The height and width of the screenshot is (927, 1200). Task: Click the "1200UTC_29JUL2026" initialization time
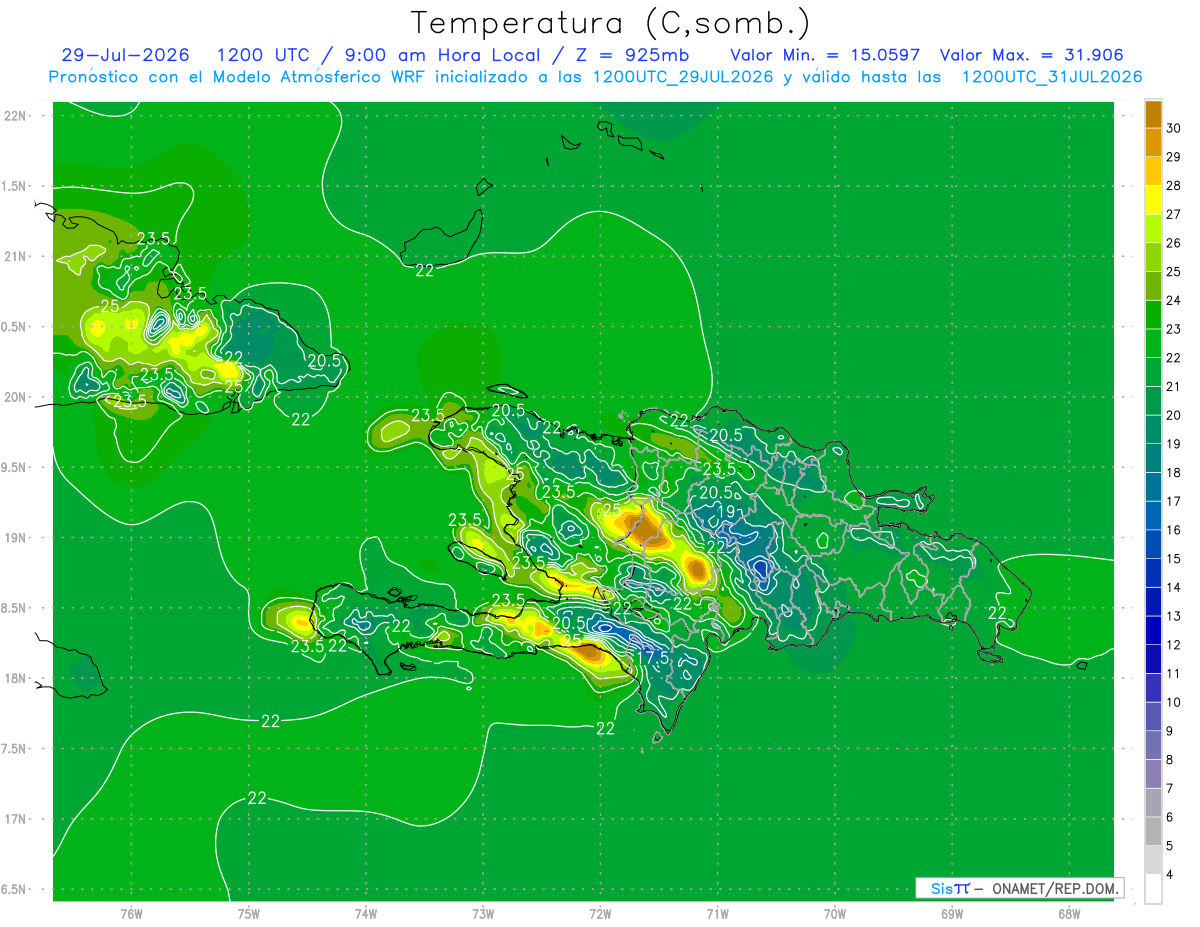coord(684,76)
